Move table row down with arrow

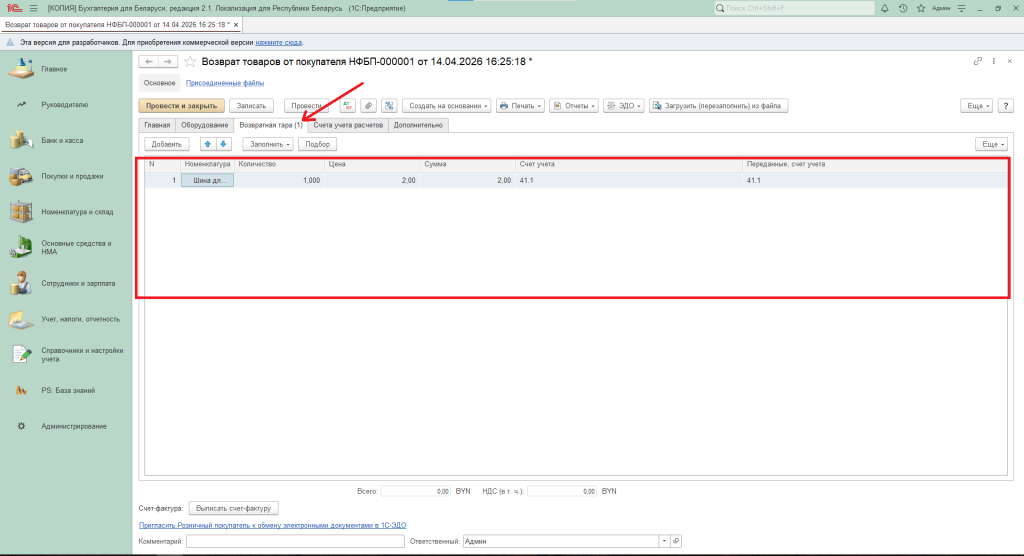[x=223, y=144]
